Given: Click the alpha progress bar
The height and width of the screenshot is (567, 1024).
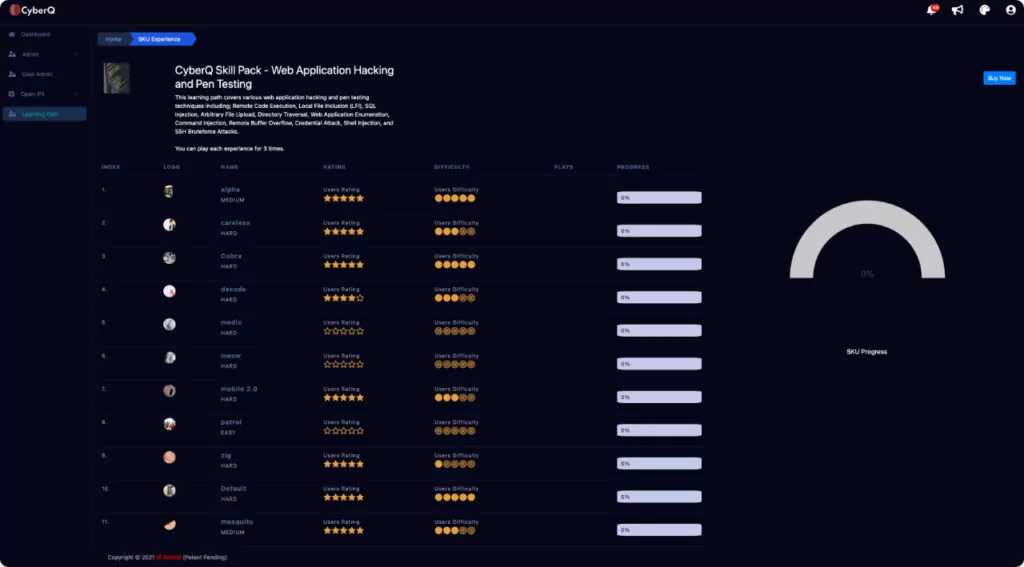Looking at the screenshot, I should 659,198.
